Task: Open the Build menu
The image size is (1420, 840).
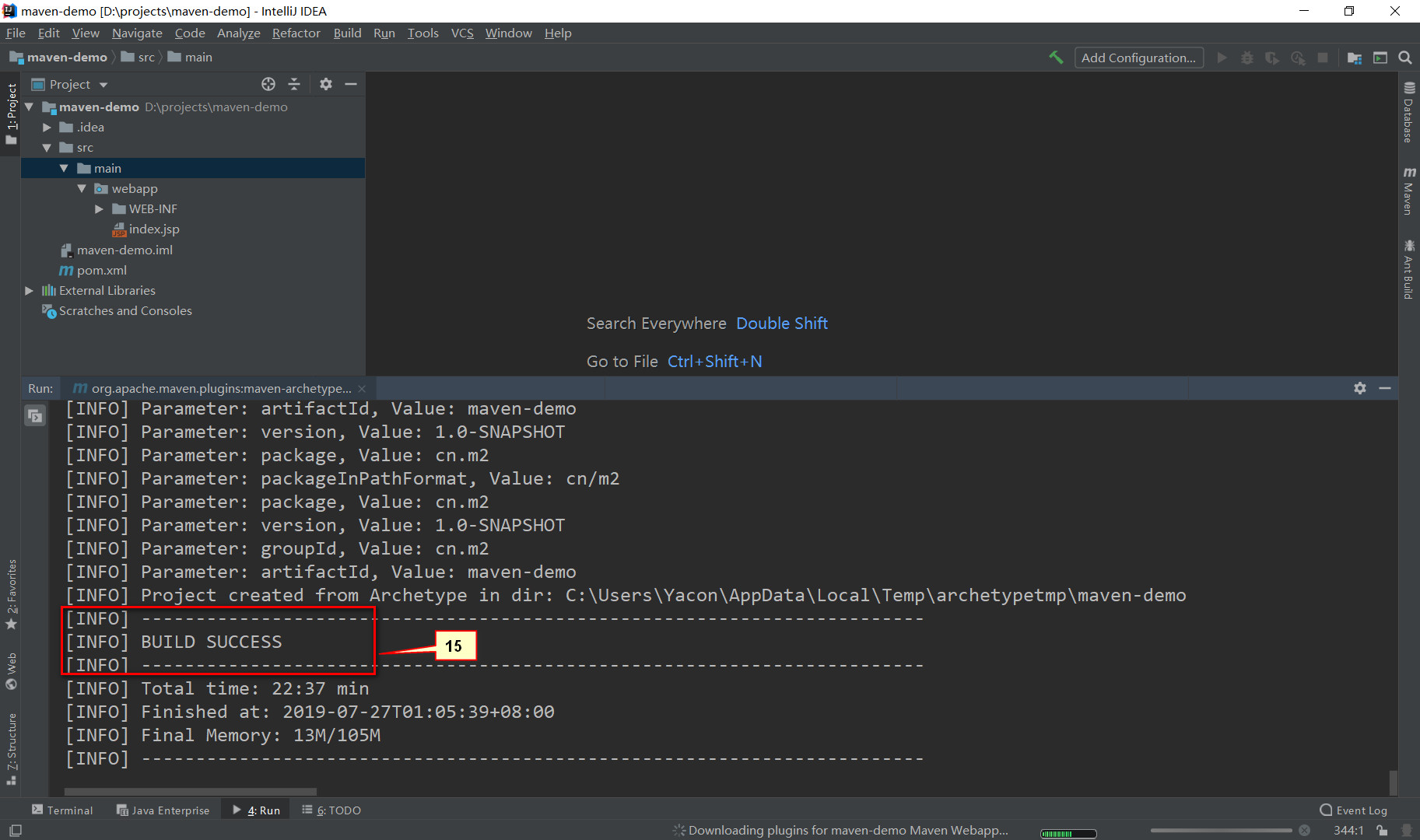Action: 347,33
